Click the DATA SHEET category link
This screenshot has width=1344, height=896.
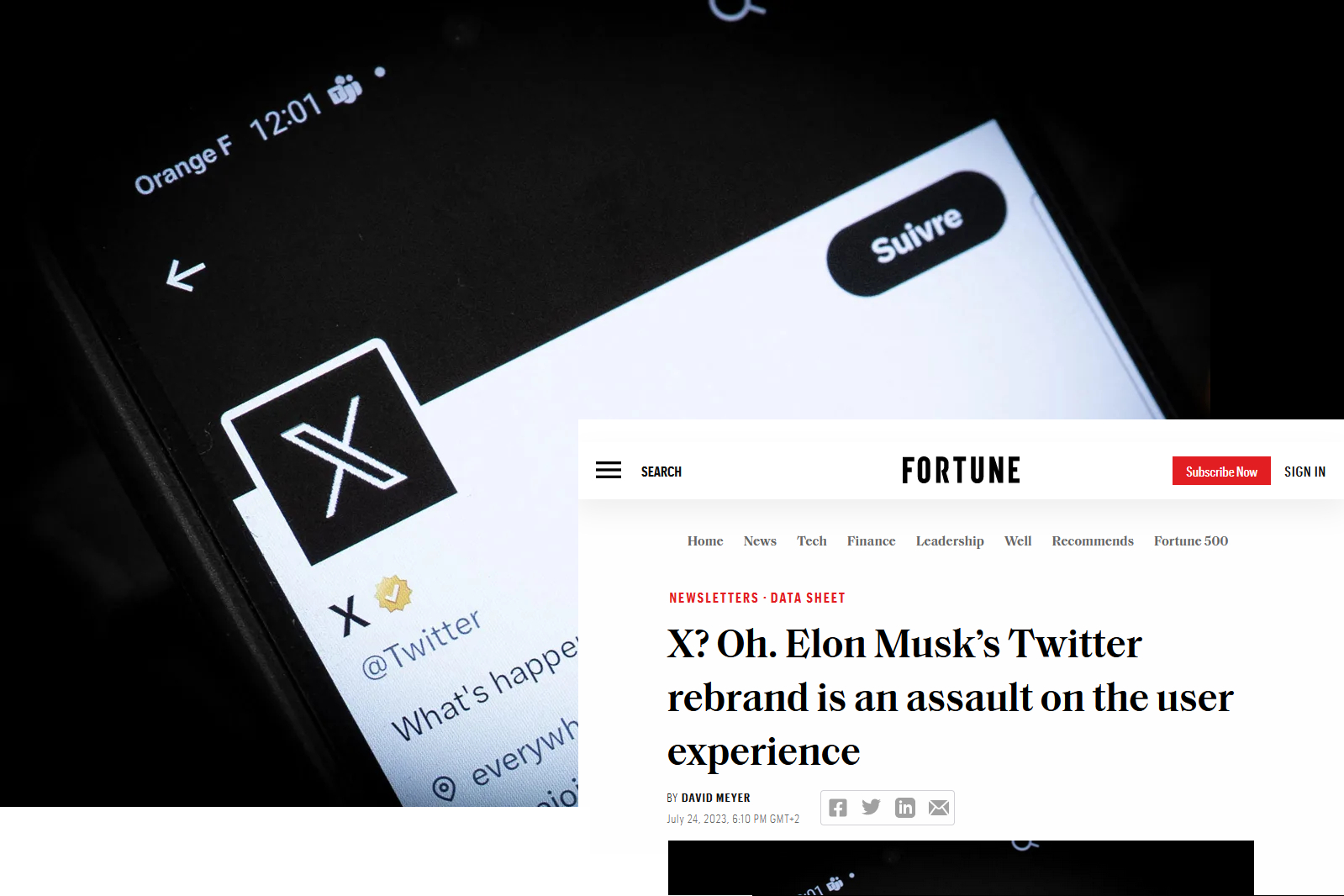[x=808, y=598]
